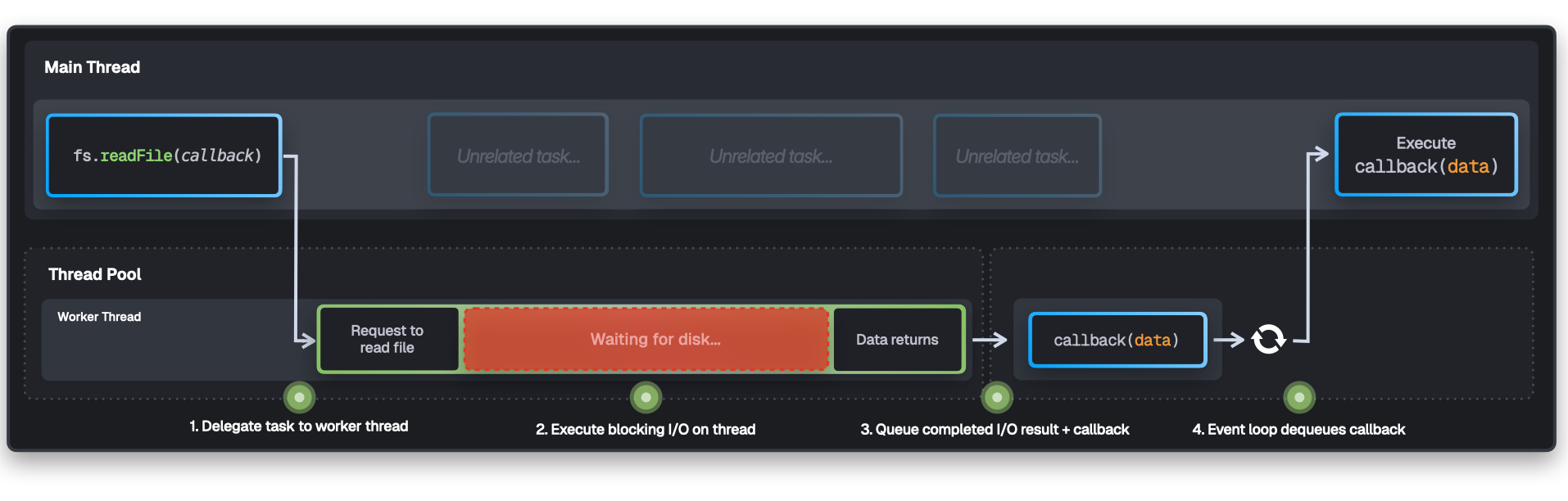Click the green marker above step 4

[1299, 398]
